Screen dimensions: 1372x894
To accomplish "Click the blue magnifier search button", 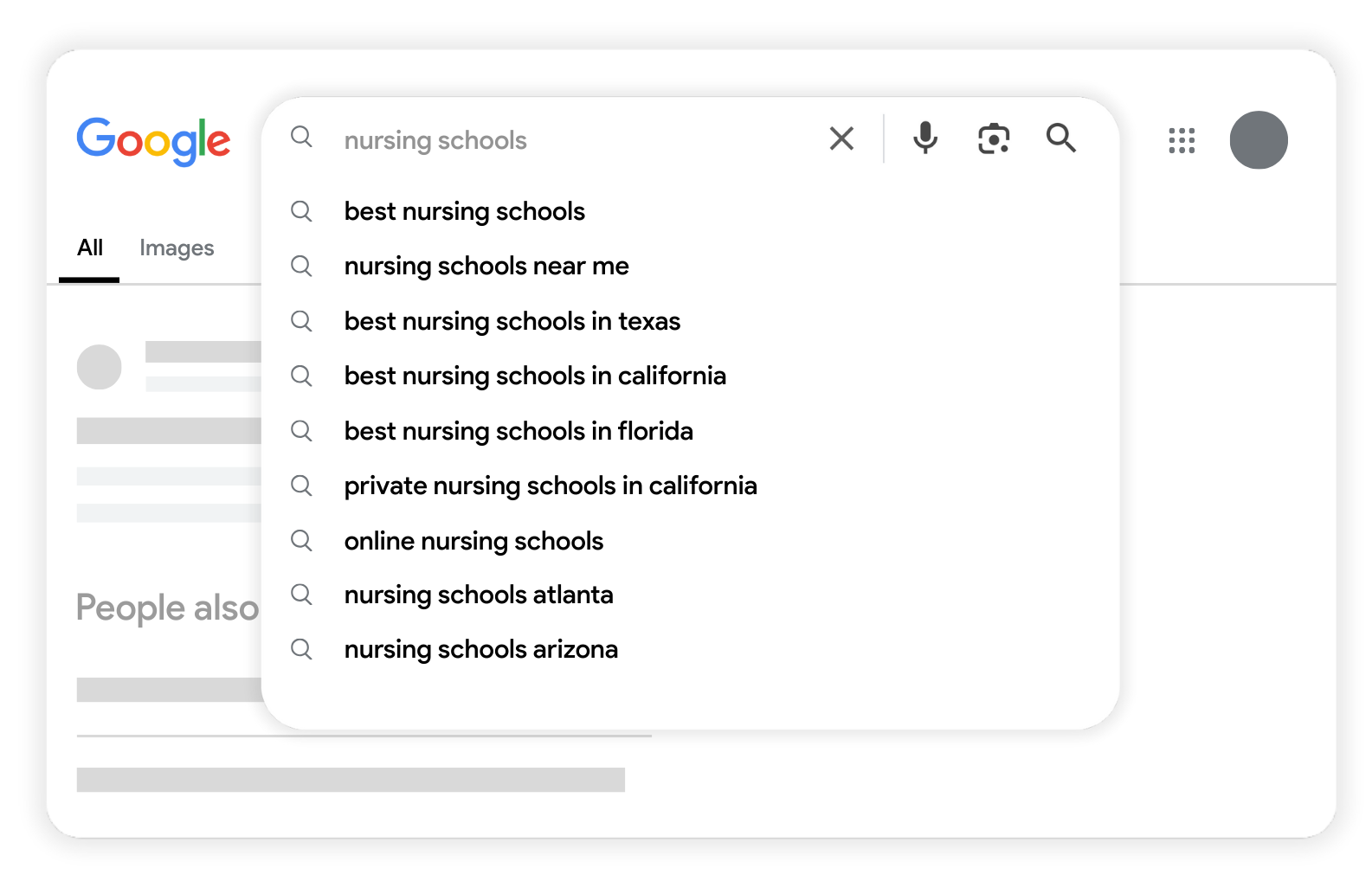I will 1060,138.
